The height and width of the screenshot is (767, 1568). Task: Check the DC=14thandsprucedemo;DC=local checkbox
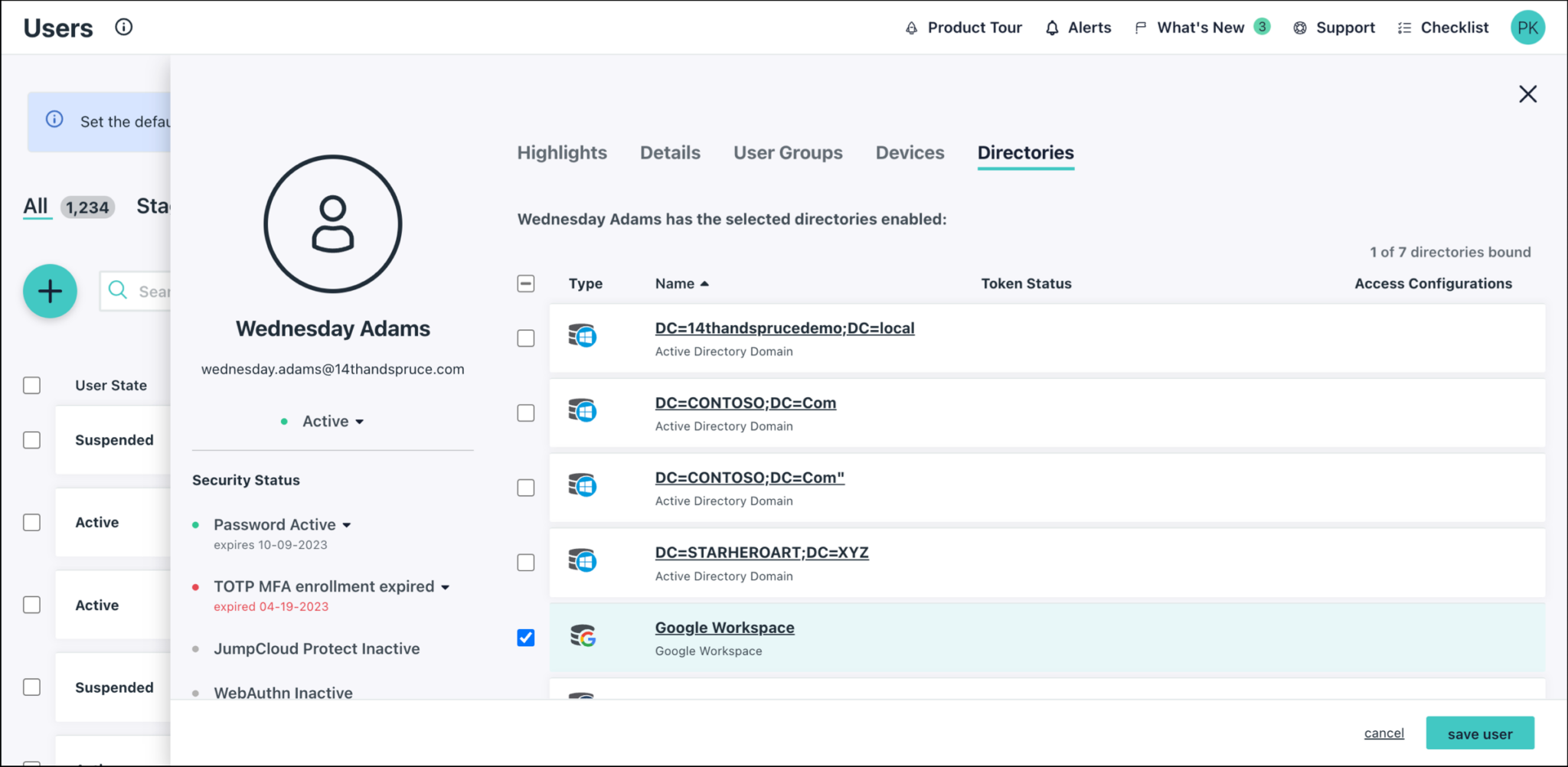pos(525,338)
